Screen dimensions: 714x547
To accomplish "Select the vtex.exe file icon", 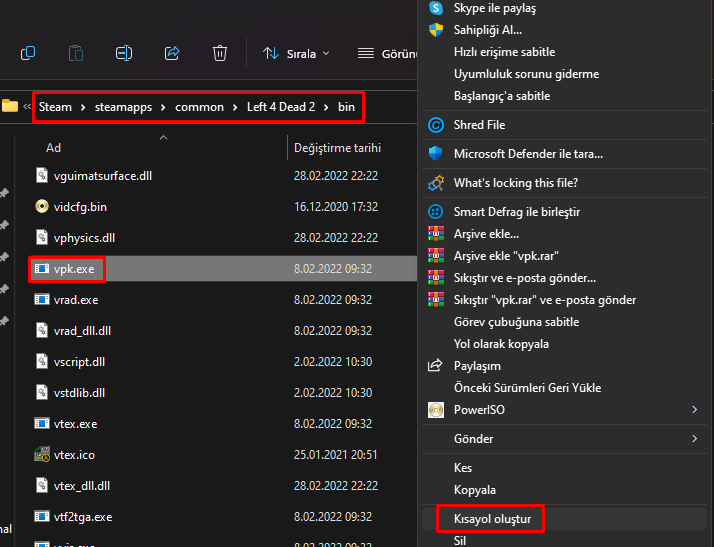I will (42, 423).
